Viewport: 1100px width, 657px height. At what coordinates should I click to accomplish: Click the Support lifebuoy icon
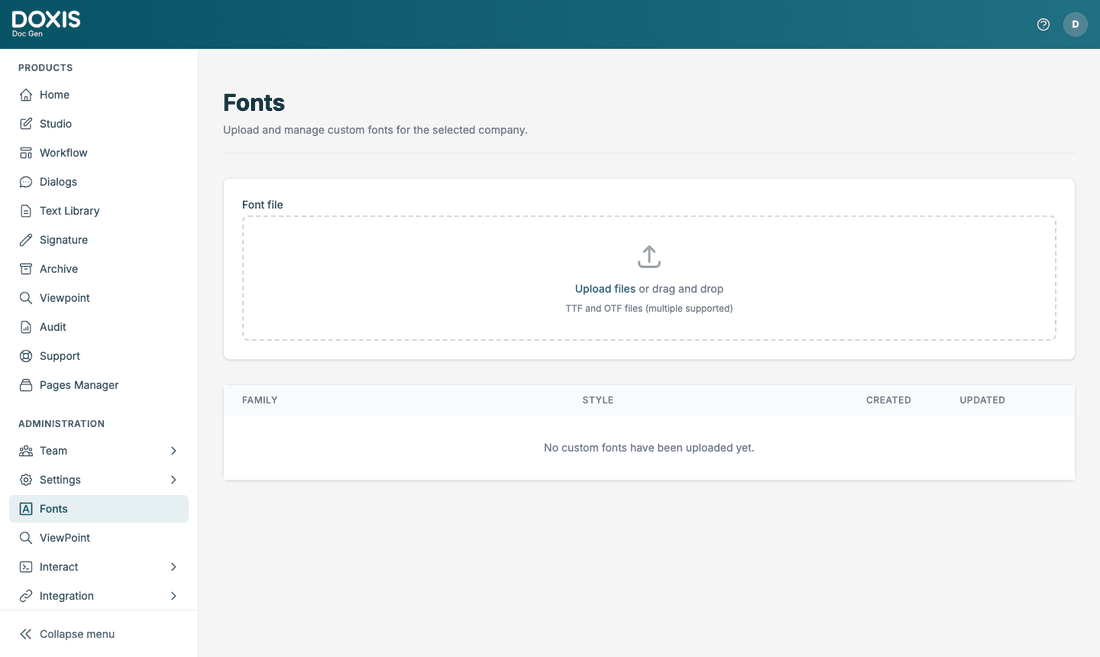26,356
